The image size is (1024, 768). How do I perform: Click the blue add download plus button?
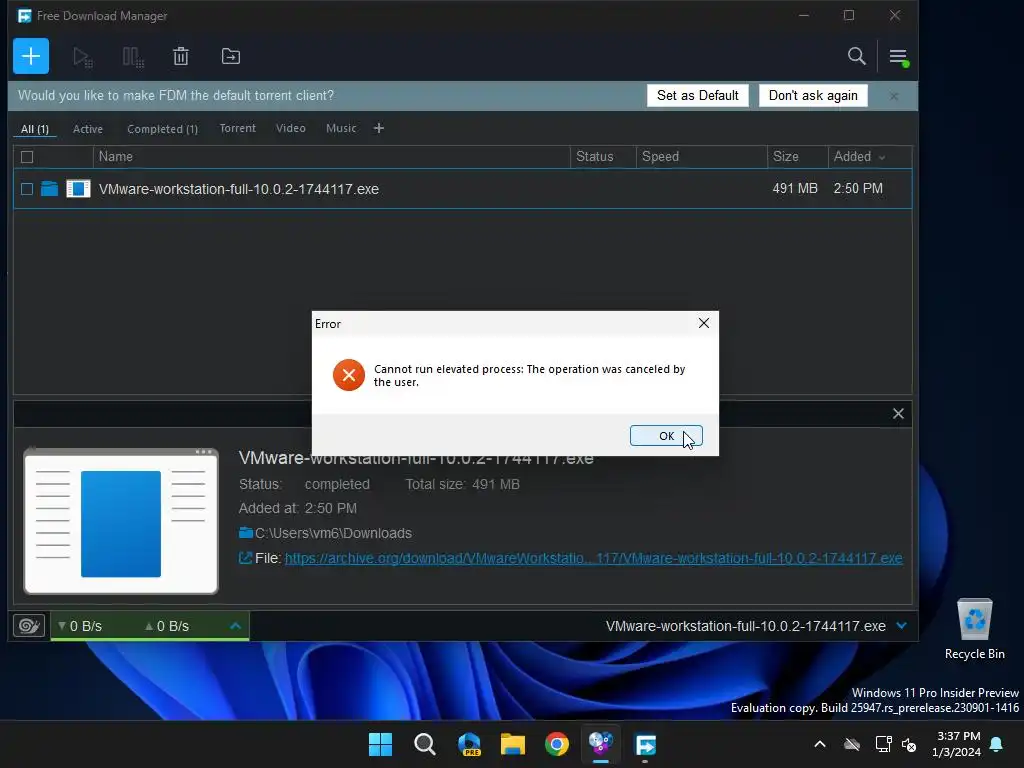[x=31, y=56]
